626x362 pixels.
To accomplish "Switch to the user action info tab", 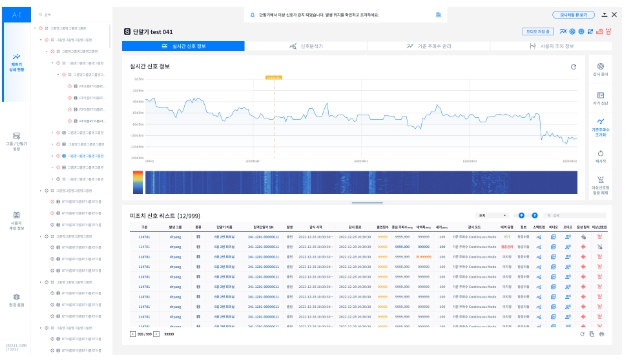I will [x=551, y=46].
